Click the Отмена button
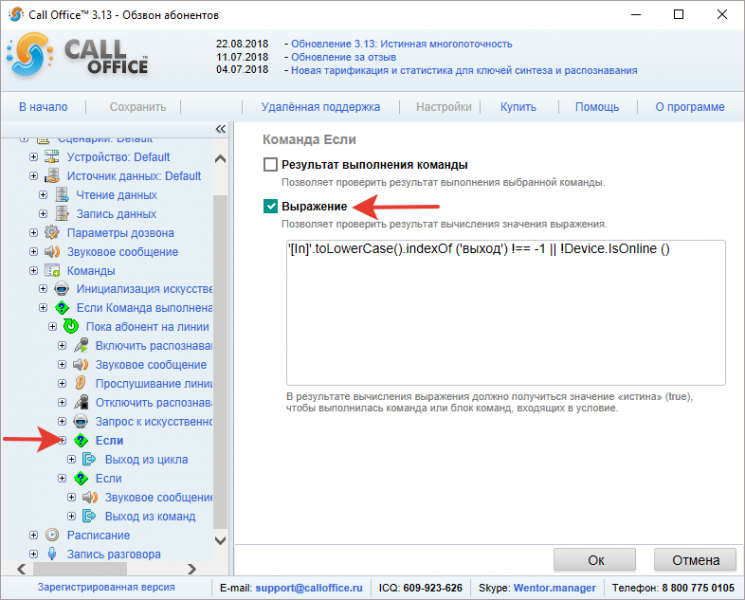This screenshot has height=600, width=745. click(x=696, y=561)
